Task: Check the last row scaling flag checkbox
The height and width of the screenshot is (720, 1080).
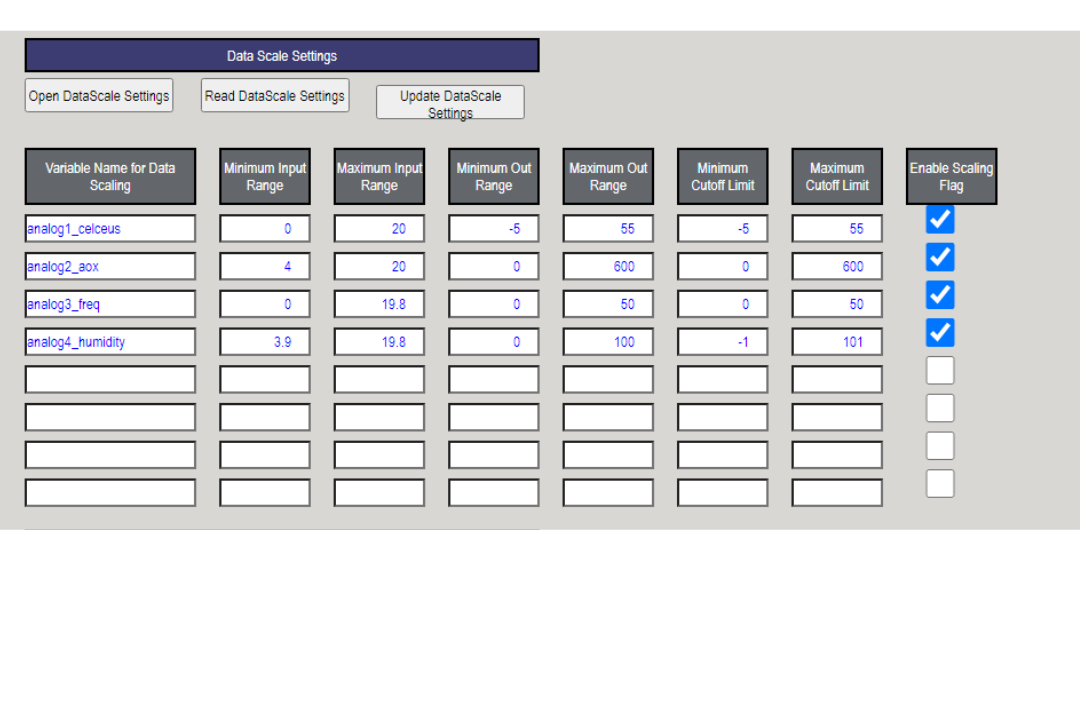Action: 940,484
